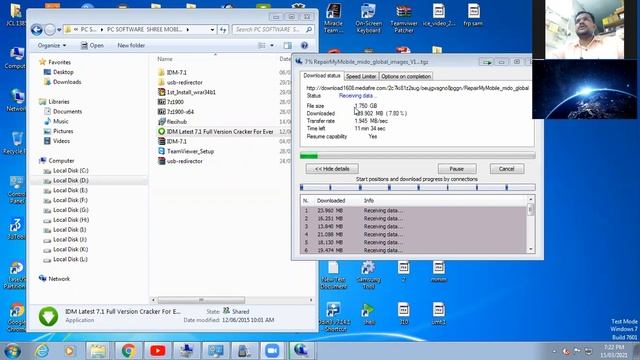Select the flexihub file

click(172, 122)
